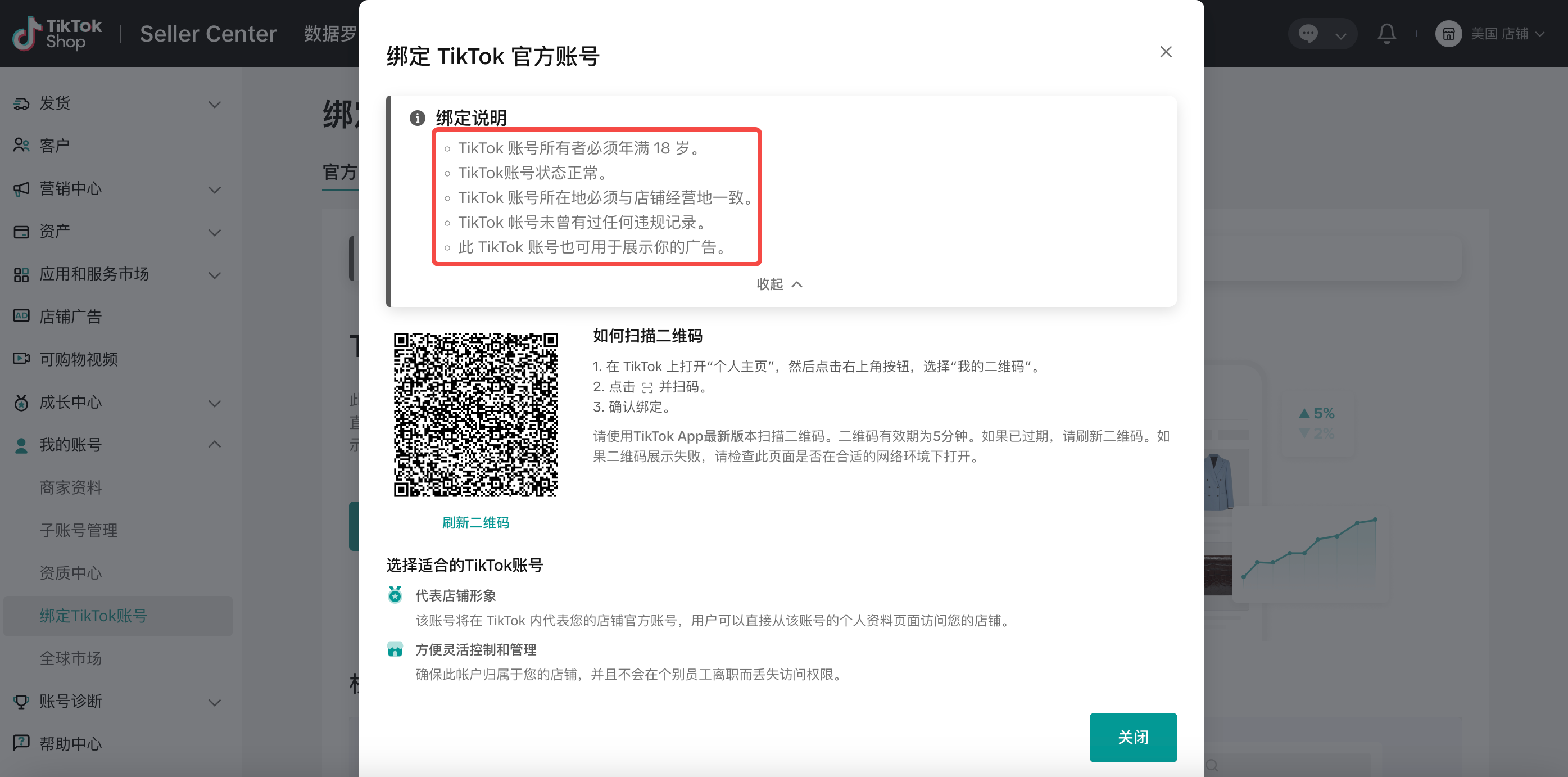This screenshot has width=1568, height=777.
Task: Select 子账号管理 menu item
Action: click(x=79, y=530)
